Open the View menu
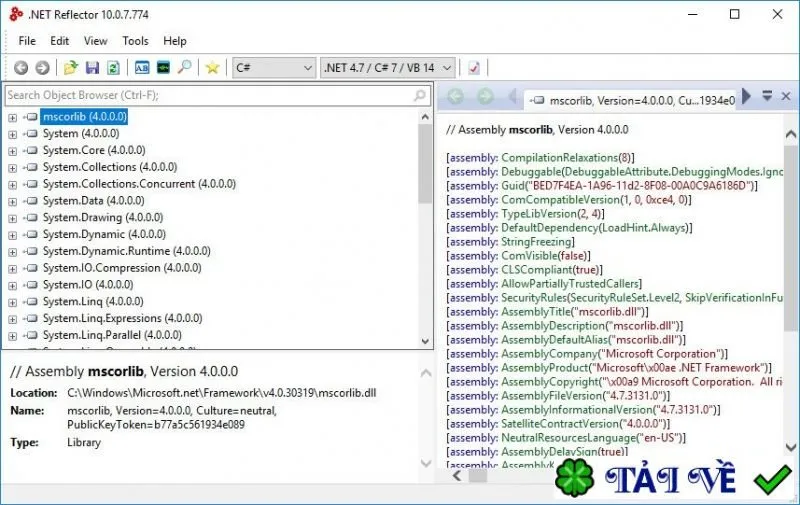This screenshot has height=505, width=800. coord(95,41)
